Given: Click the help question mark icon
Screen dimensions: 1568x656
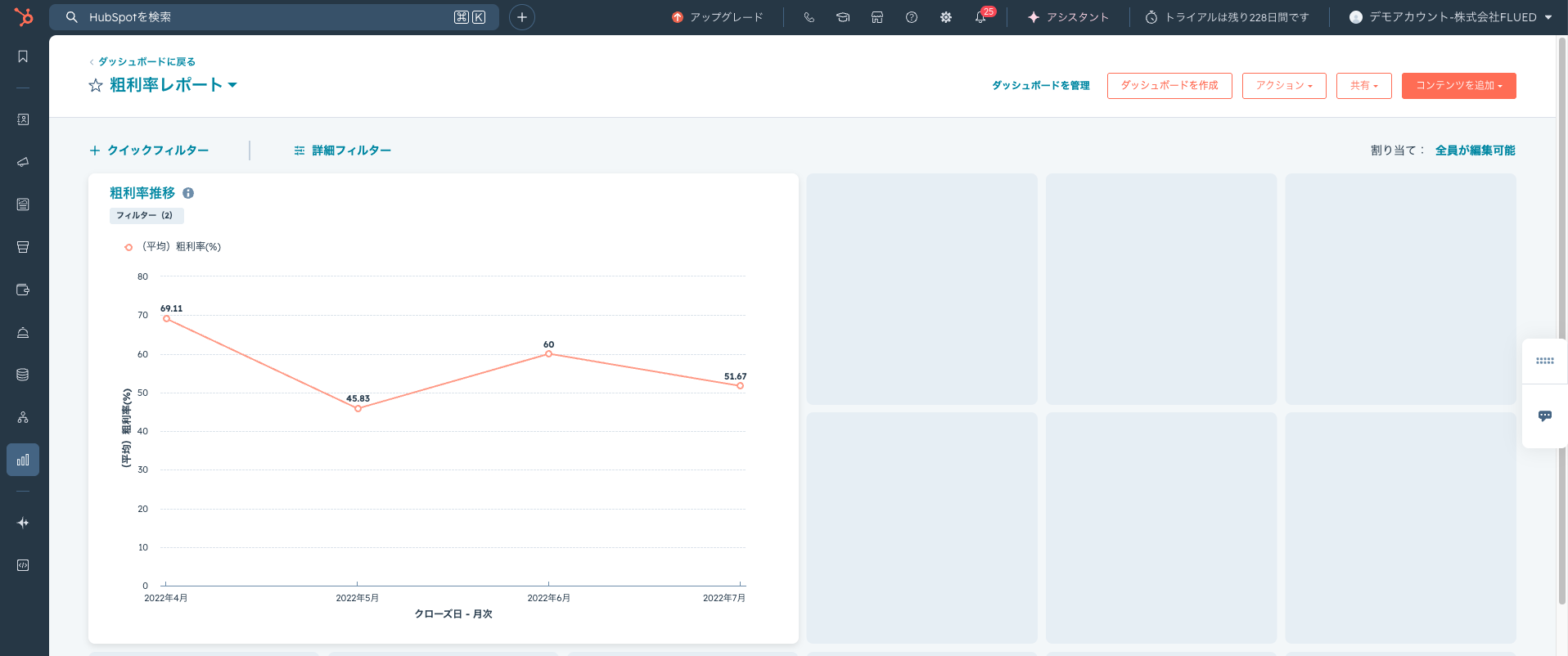Looking at the screenshot, I should click(912, 17).
